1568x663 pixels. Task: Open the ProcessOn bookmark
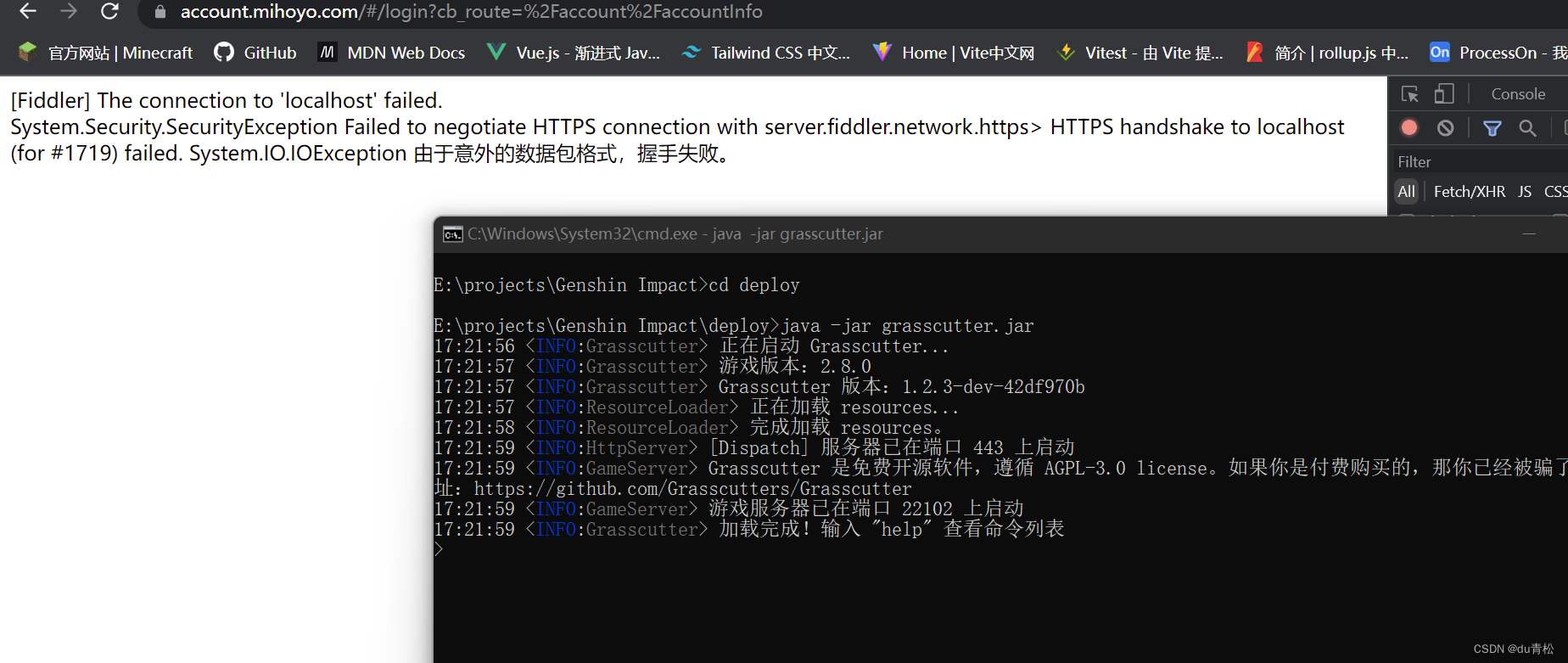[x=1498, y=53]
